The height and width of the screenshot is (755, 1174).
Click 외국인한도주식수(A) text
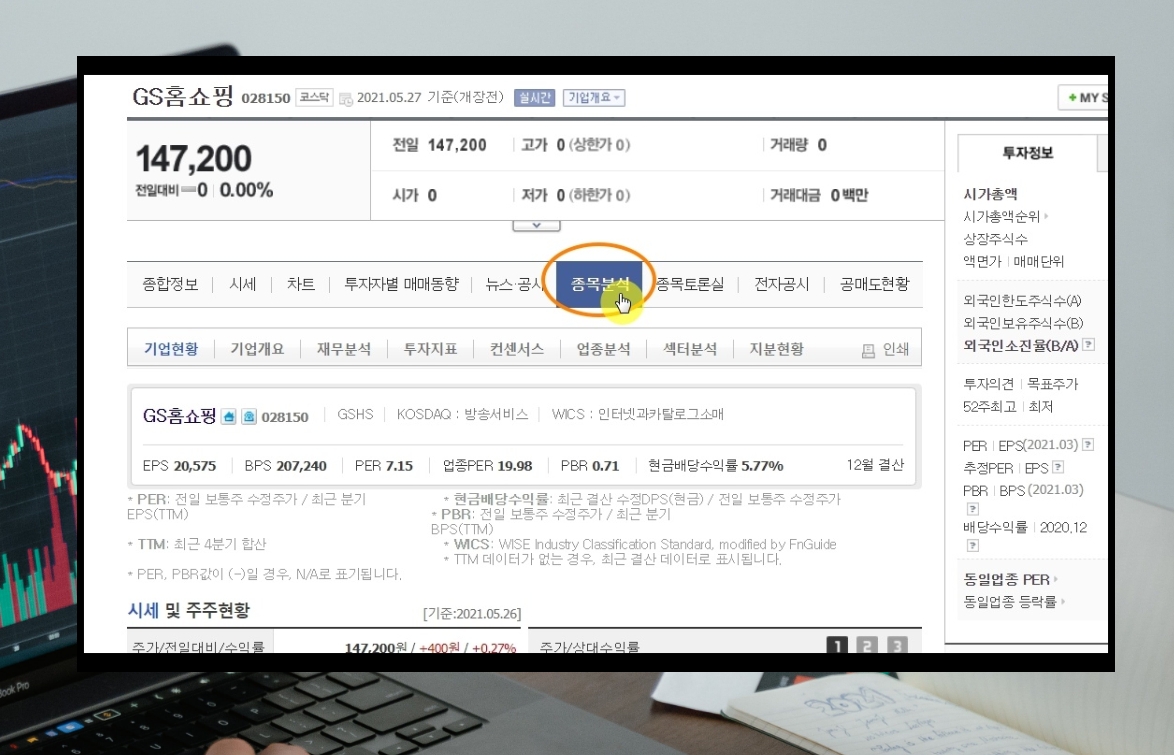[1022, 300]
